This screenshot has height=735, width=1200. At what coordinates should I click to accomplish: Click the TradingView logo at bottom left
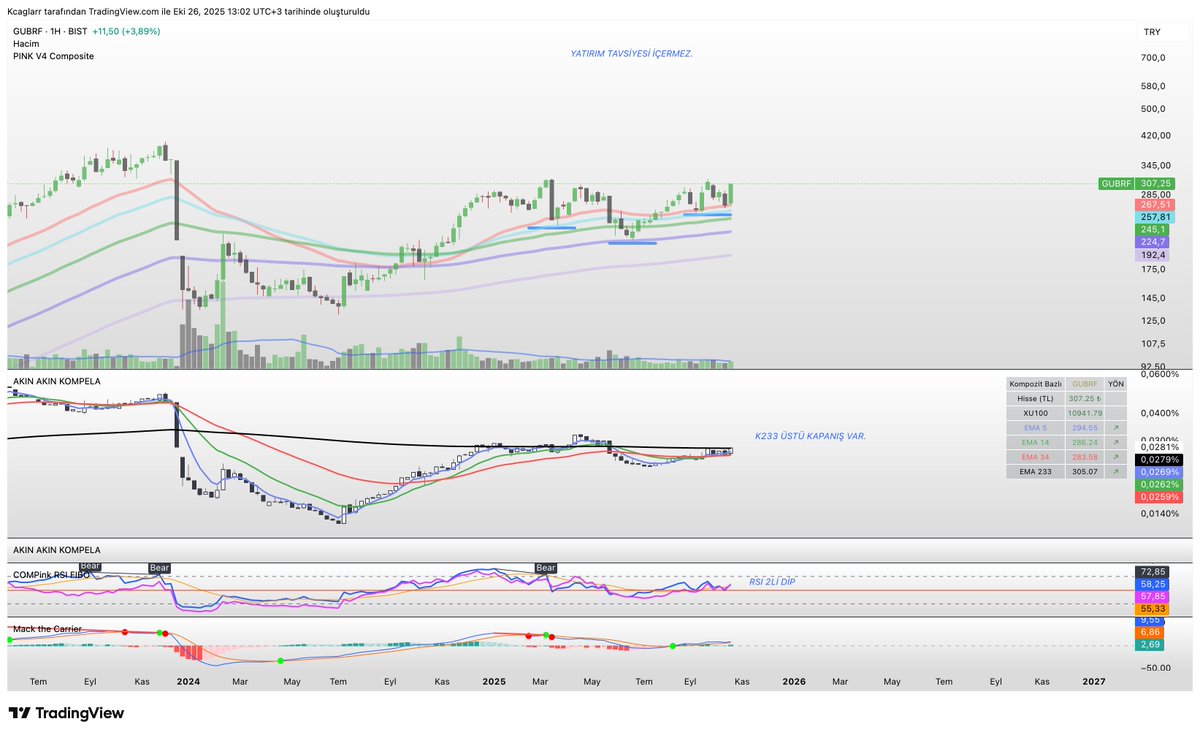pos(66,713)
